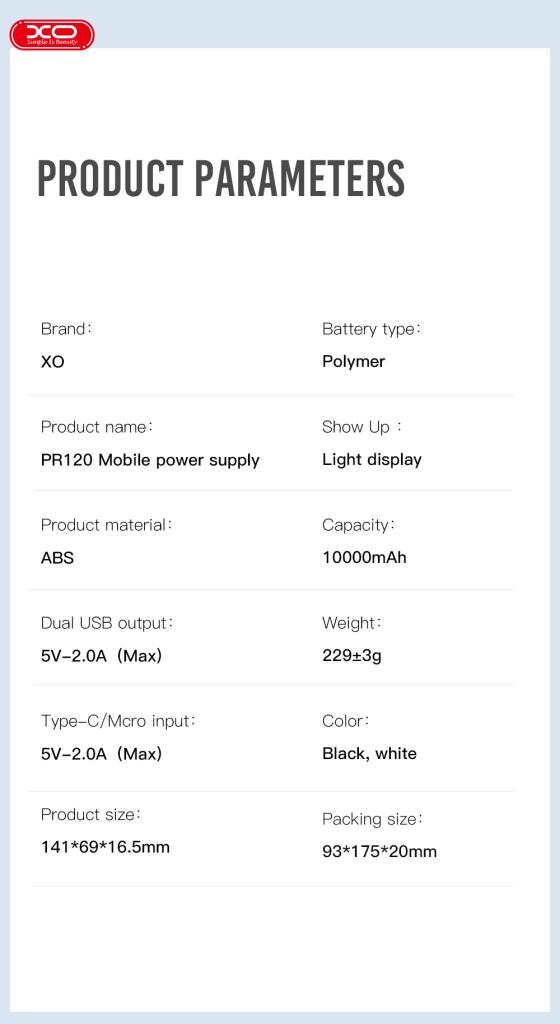Click the Show Up label
The height and width of the screenshot is (1024, 560).
tap(362, 428)
